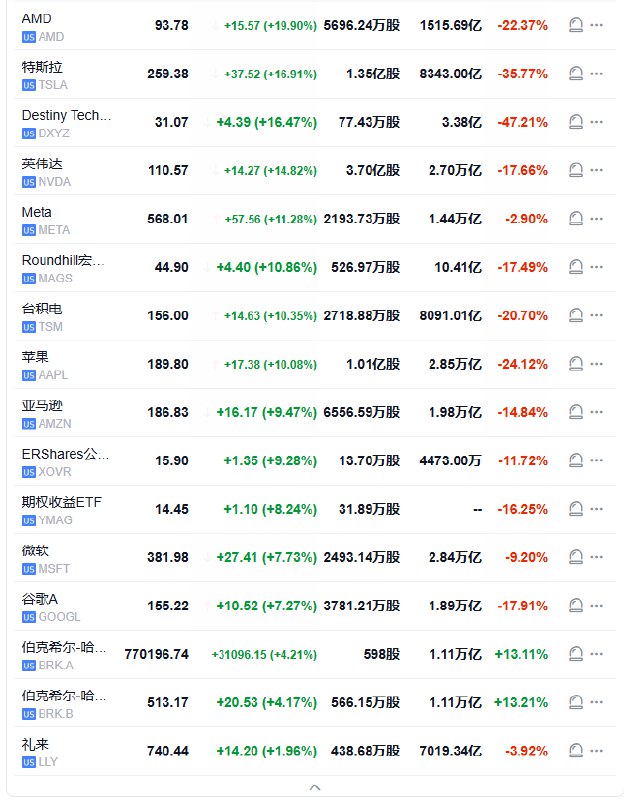
Task: Open the three-dot menu for GOOGL
Action: (x=596, y=606)
